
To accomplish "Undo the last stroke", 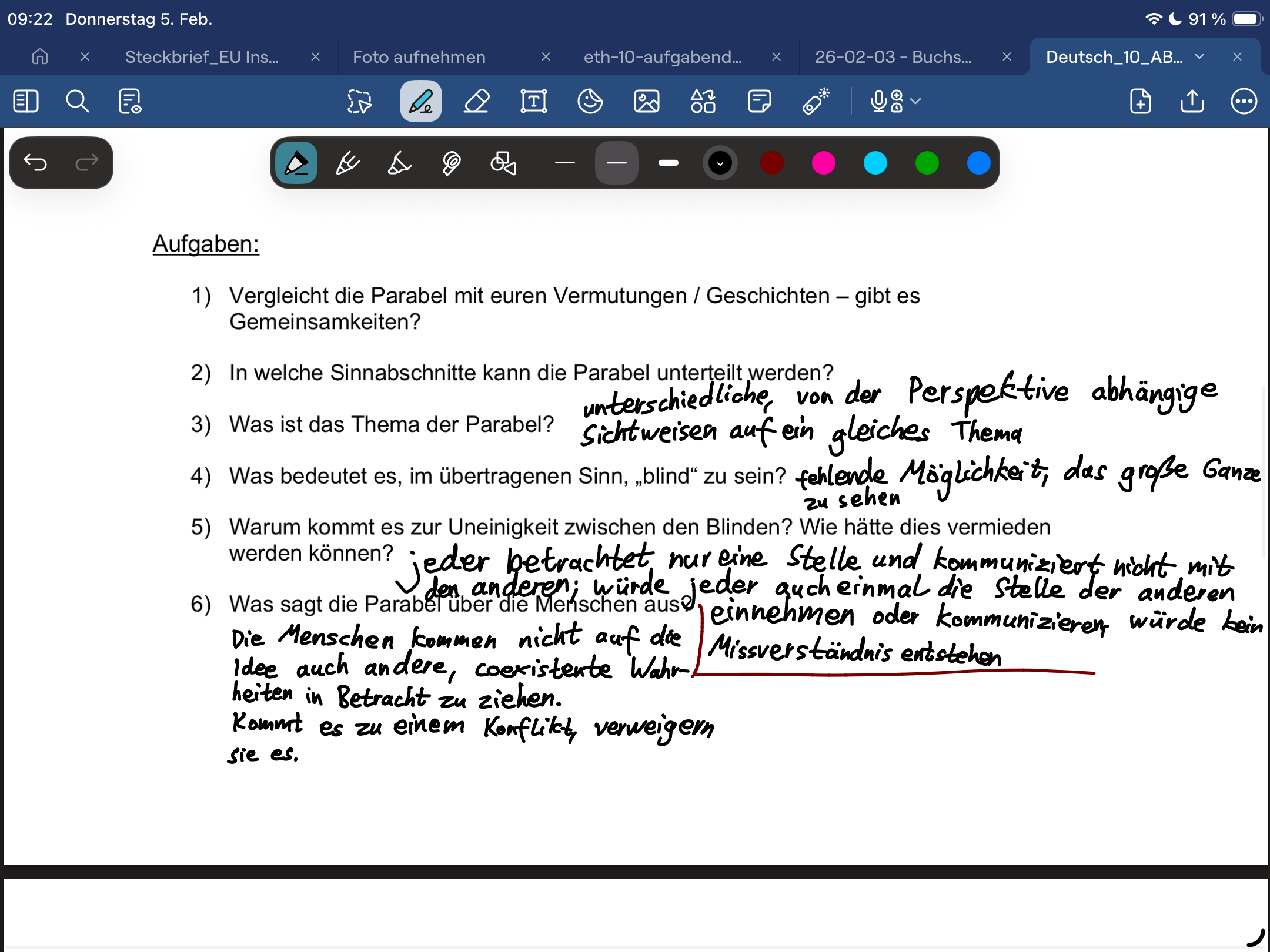I will point(35,162).
